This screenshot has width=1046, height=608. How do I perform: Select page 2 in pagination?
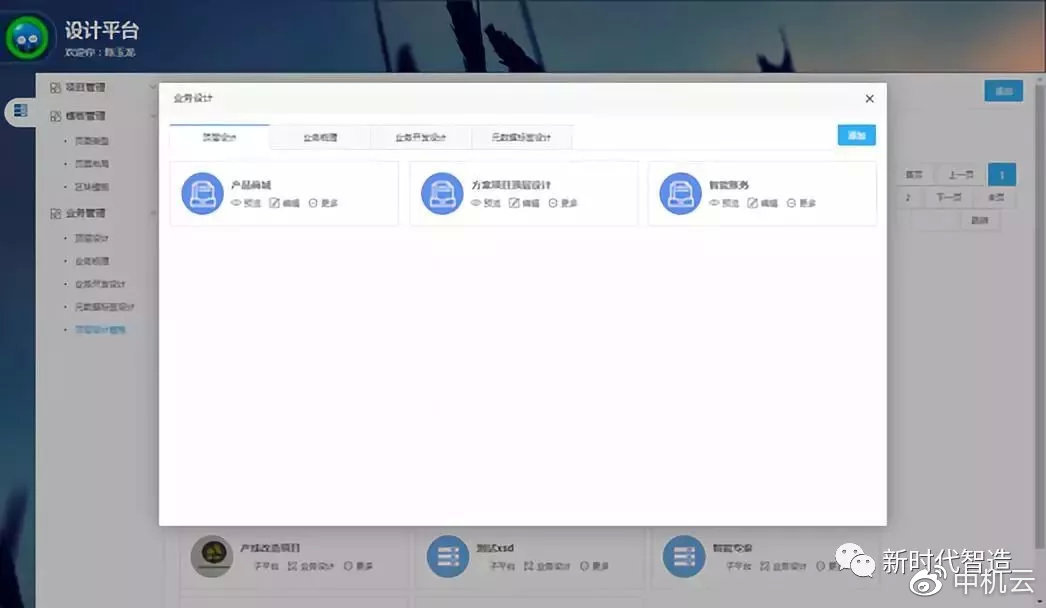pyautogui.click(x=908, y=198)
